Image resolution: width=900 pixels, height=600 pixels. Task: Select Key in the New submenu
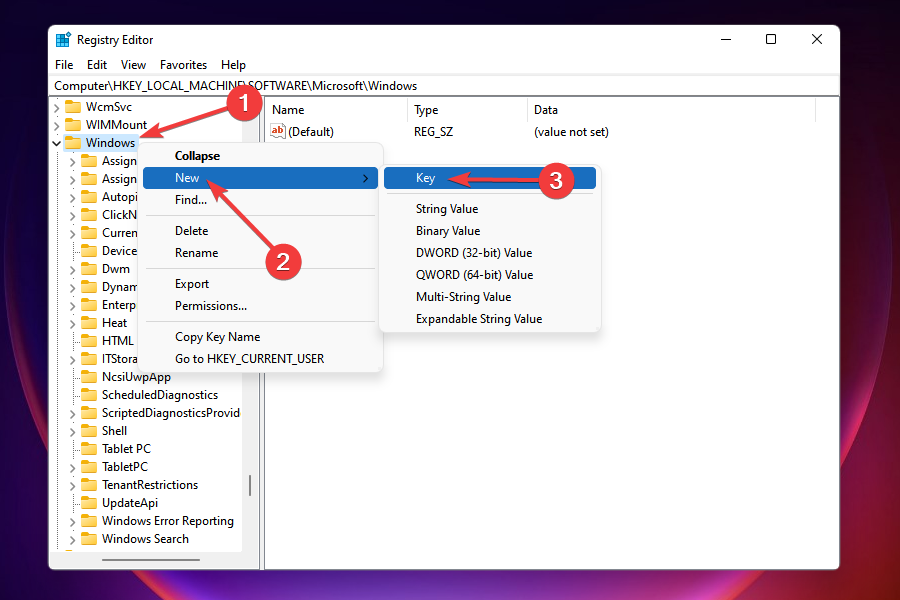coord(490,178)
